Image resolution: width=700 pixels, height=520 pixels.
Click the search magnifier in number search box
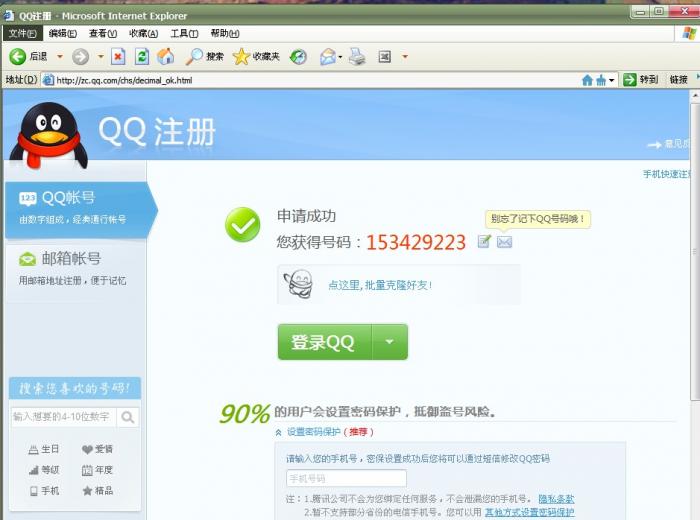point(128,417)
